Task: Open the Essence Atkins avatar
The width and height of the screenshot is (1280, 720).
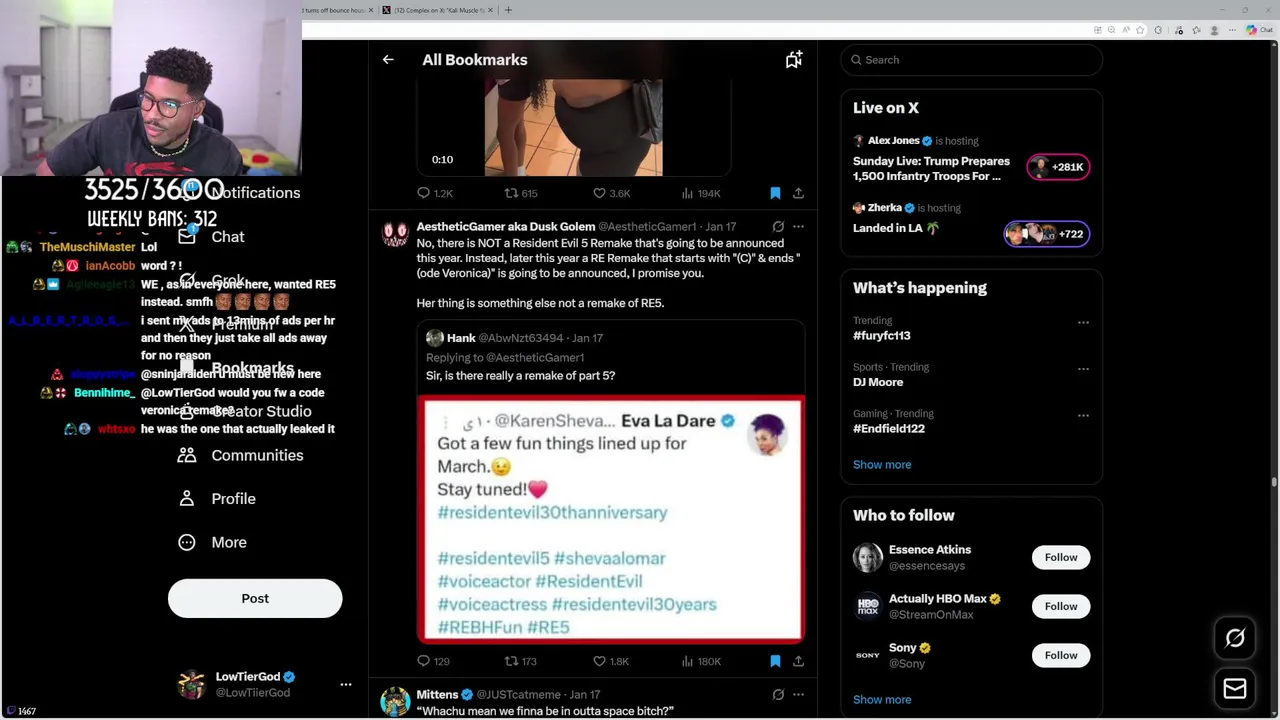Action: [x=868, y=557]
